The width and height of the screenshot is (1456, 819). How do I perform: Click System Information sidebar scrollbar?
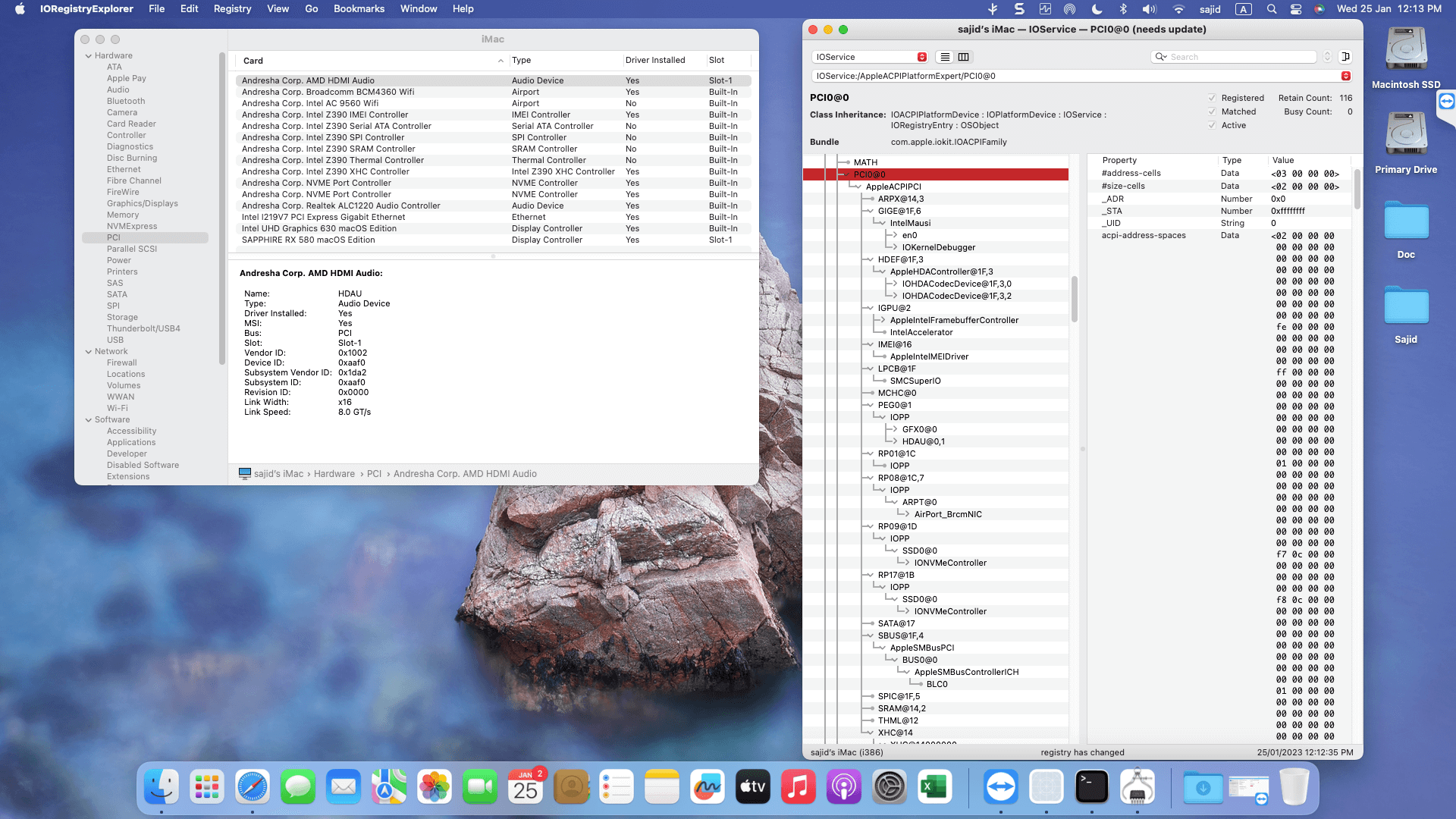[221, 209]
